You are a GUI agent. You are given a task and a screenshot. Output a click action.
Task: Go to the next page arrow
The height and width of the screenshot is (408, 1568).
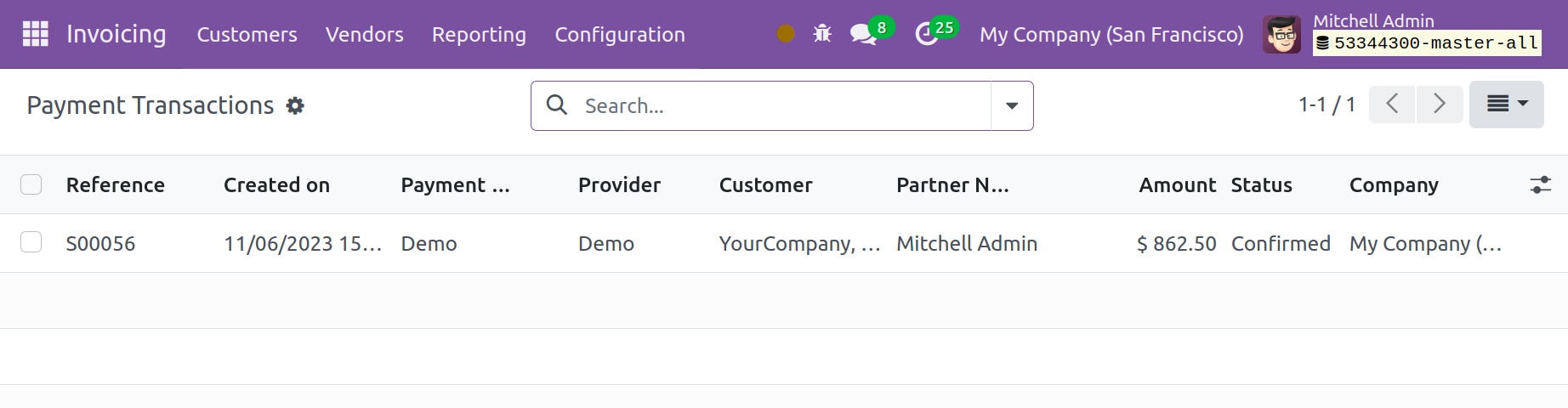click(x=1440, y=104)
